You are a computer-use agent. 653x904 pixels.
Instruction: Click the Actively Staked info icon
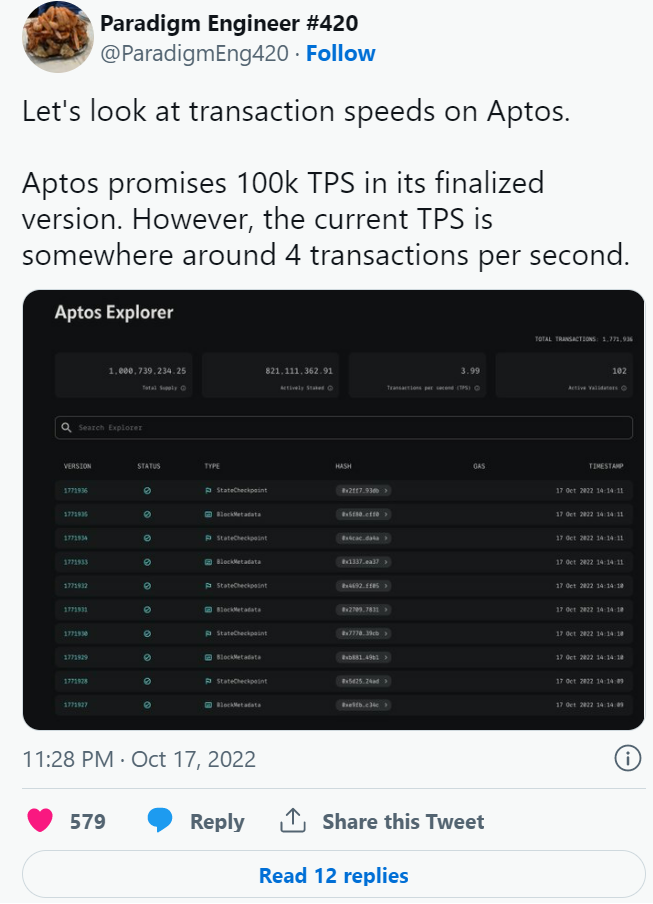(x=330, y=388)
